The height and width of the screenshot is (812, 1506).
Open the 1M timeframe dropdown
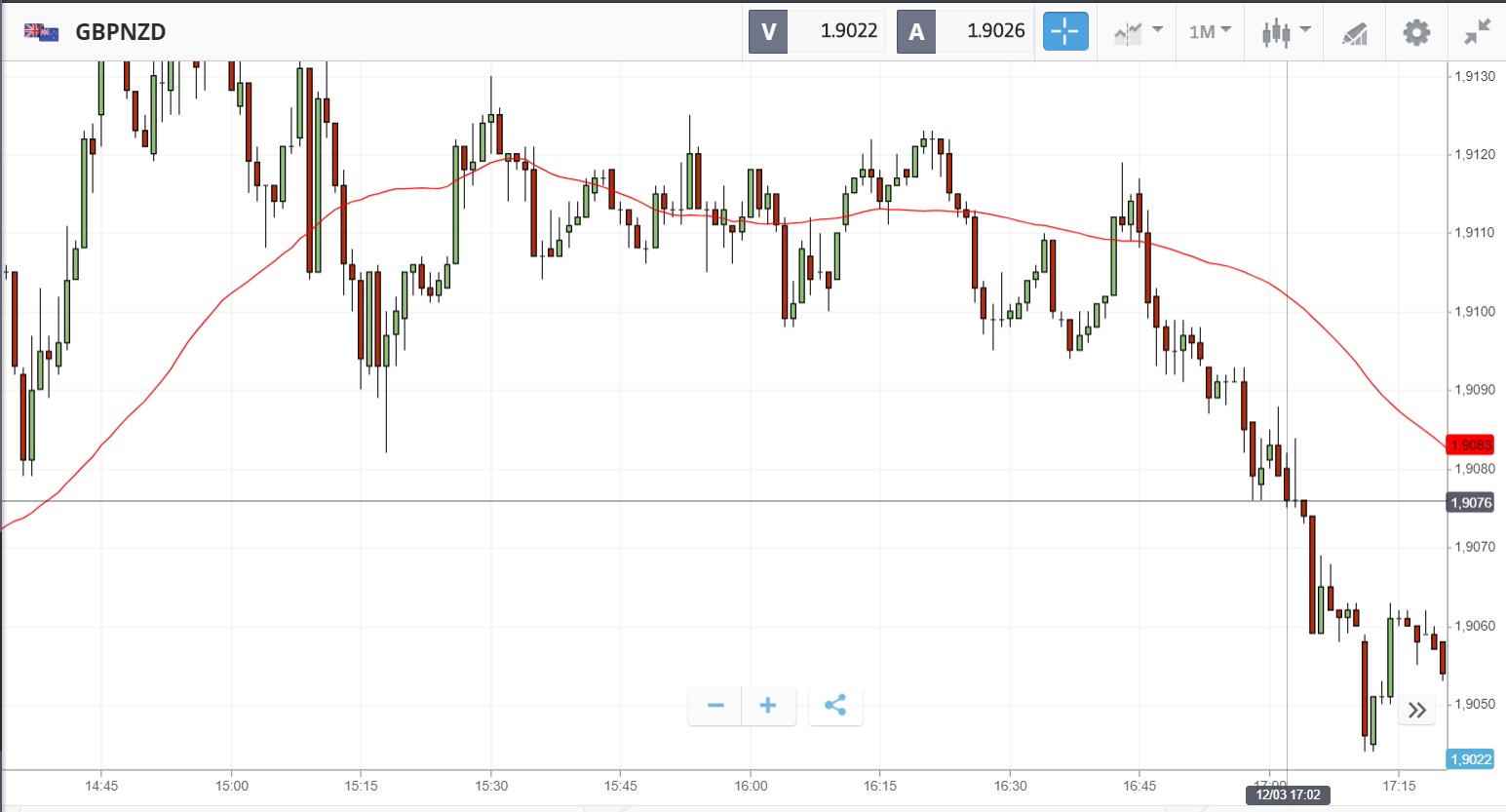click(1210, 32)
